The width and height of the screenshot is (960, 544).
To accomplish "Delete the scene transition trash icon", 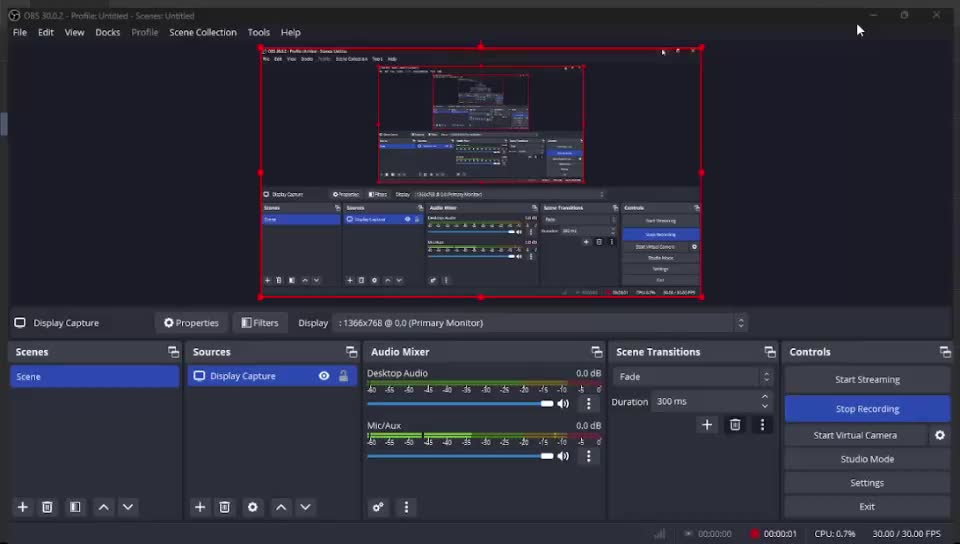I will [x=735, y=424].
